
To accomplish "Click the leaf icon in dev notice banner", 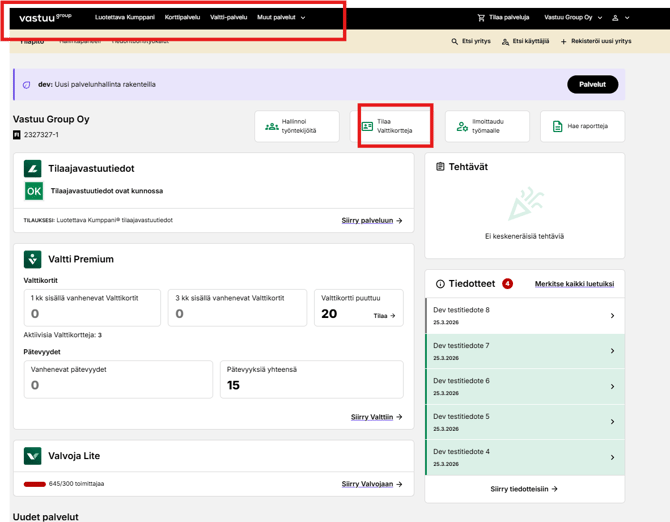I will point(26,85).
